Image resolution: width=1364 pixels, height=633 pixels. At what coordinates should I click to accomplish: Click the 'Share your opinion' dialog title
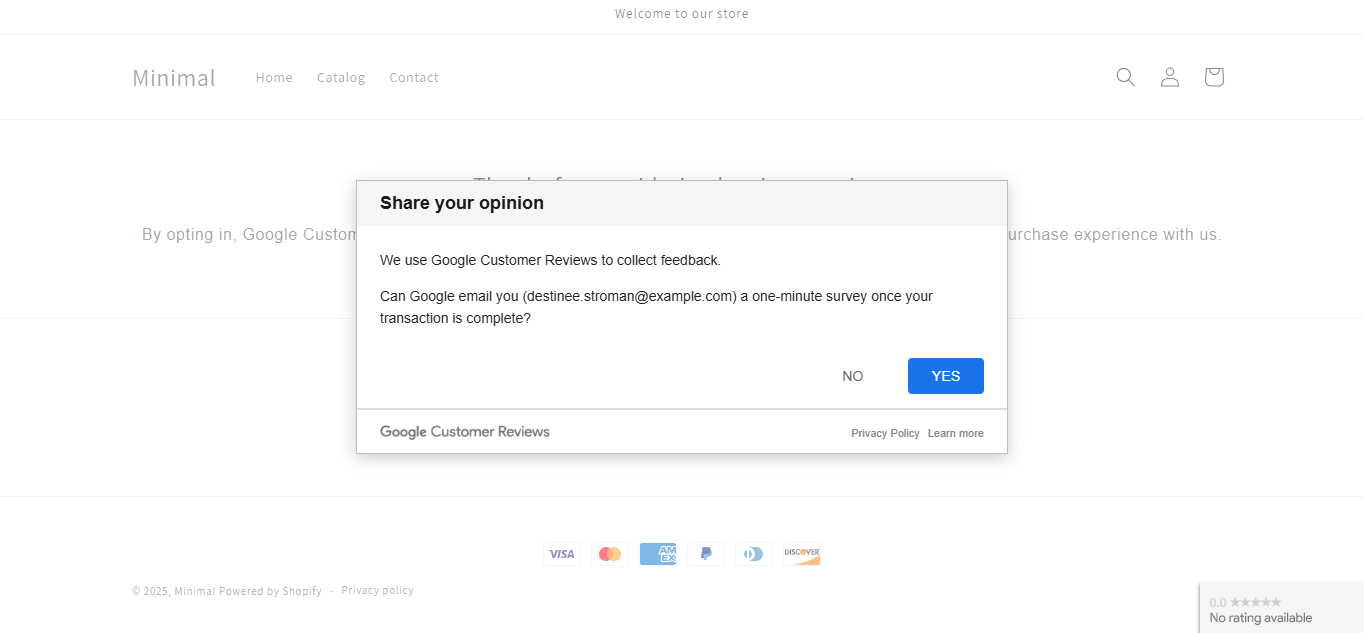coord(462,203)
